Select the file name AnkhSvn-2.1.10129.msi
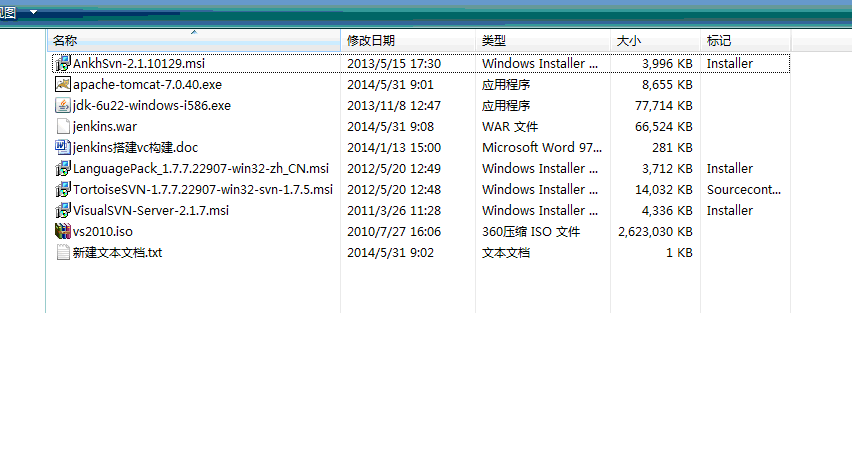The image size is (852, 460). [x=139, y=64]
